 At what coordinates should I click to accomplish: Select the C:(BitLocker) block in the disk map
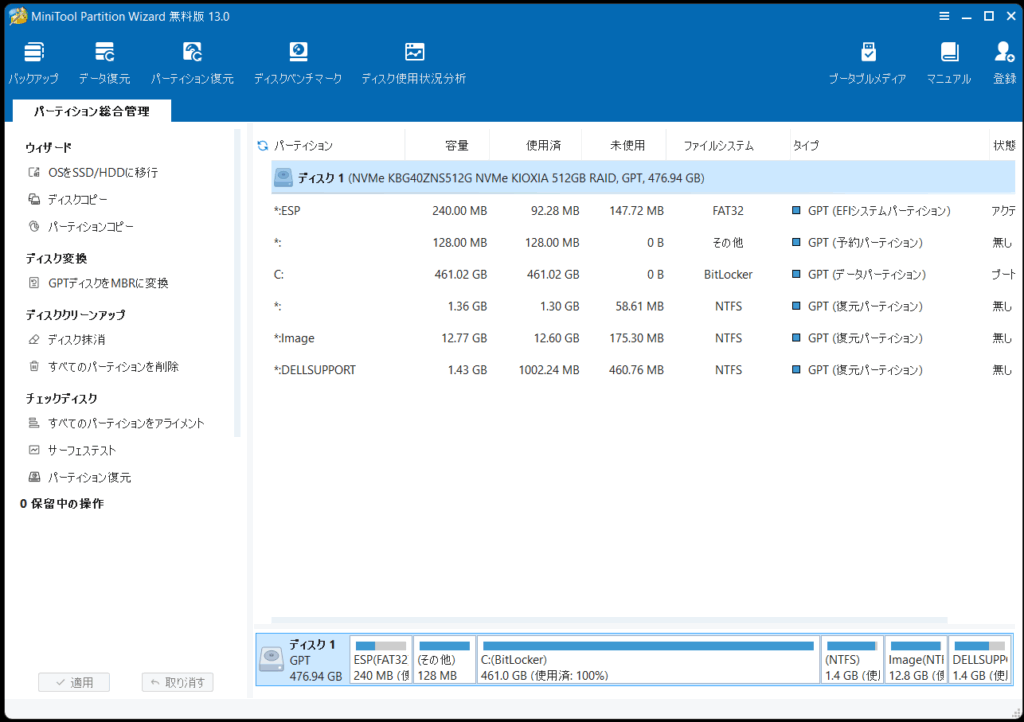[x=648, y=661]
